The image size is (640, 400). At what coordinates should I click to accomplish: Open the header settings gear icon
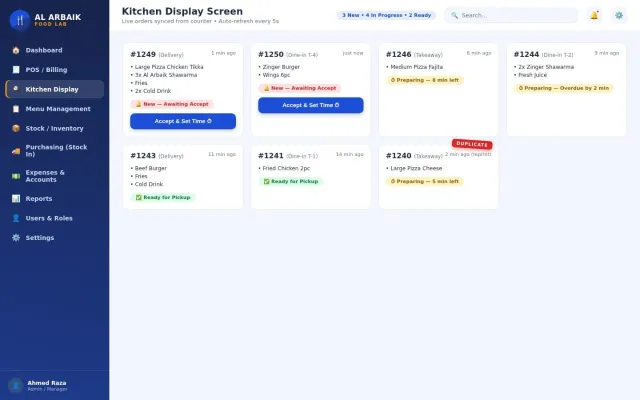click(x=619, y=16)
